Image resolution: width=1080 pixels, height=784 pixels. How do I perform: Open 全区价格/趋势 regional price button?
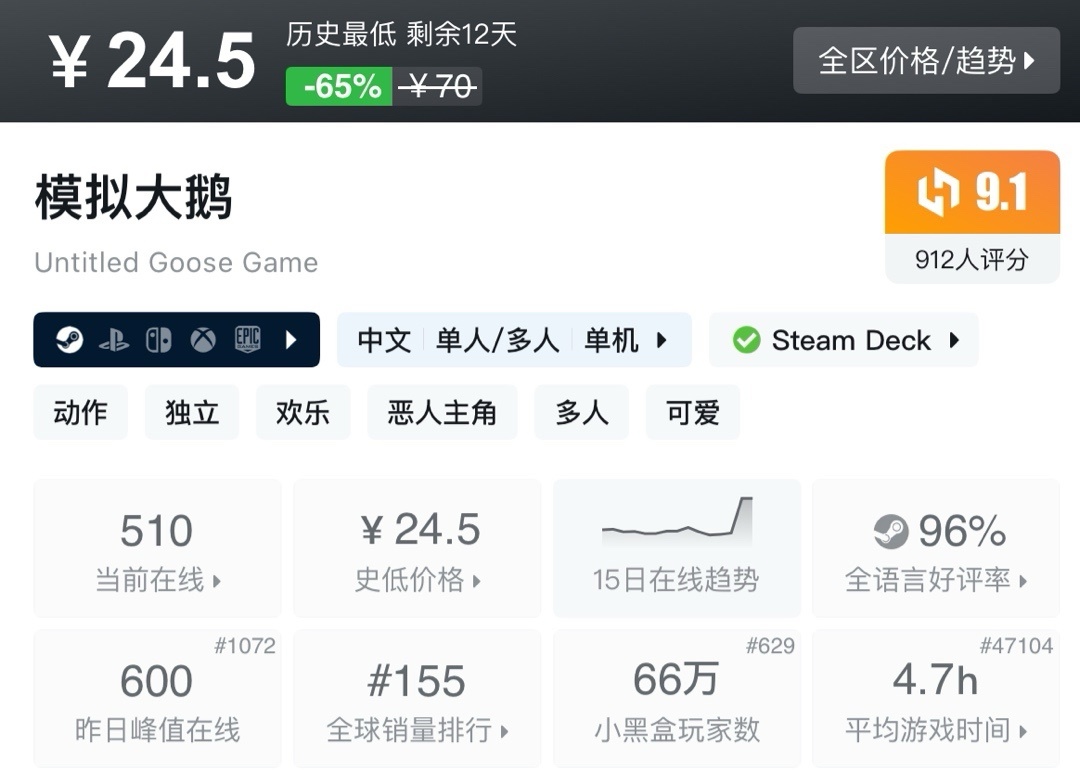(x=926, y=61)
